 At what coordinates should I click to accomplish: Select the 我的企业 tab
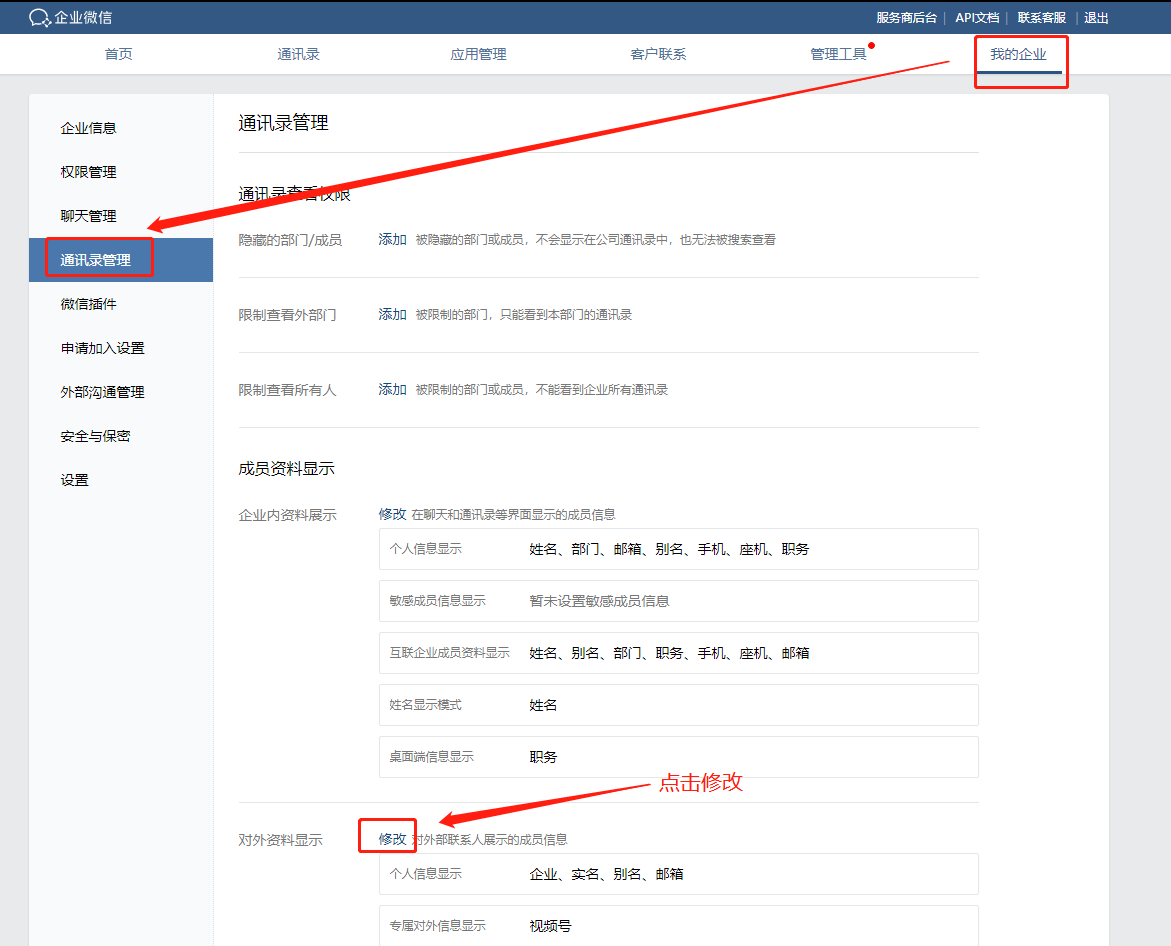[1018, 54]
